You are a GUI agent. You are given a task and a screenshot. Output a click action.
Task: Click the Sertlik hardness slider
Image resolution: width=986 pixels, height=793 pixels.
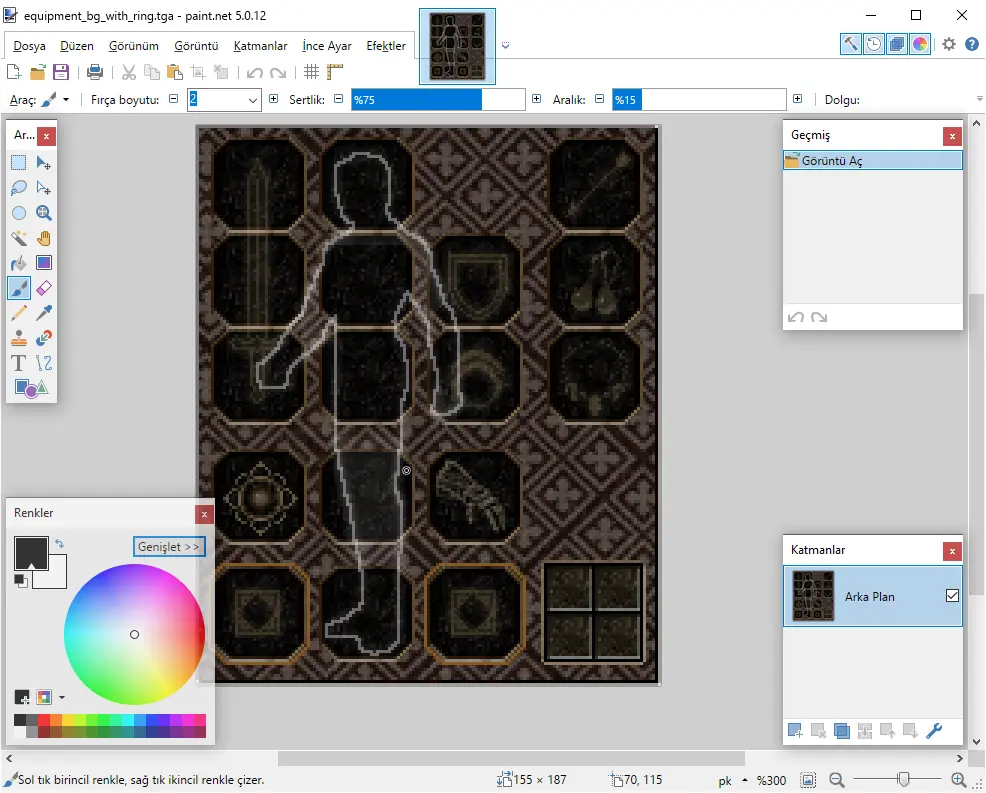[438, 99]
